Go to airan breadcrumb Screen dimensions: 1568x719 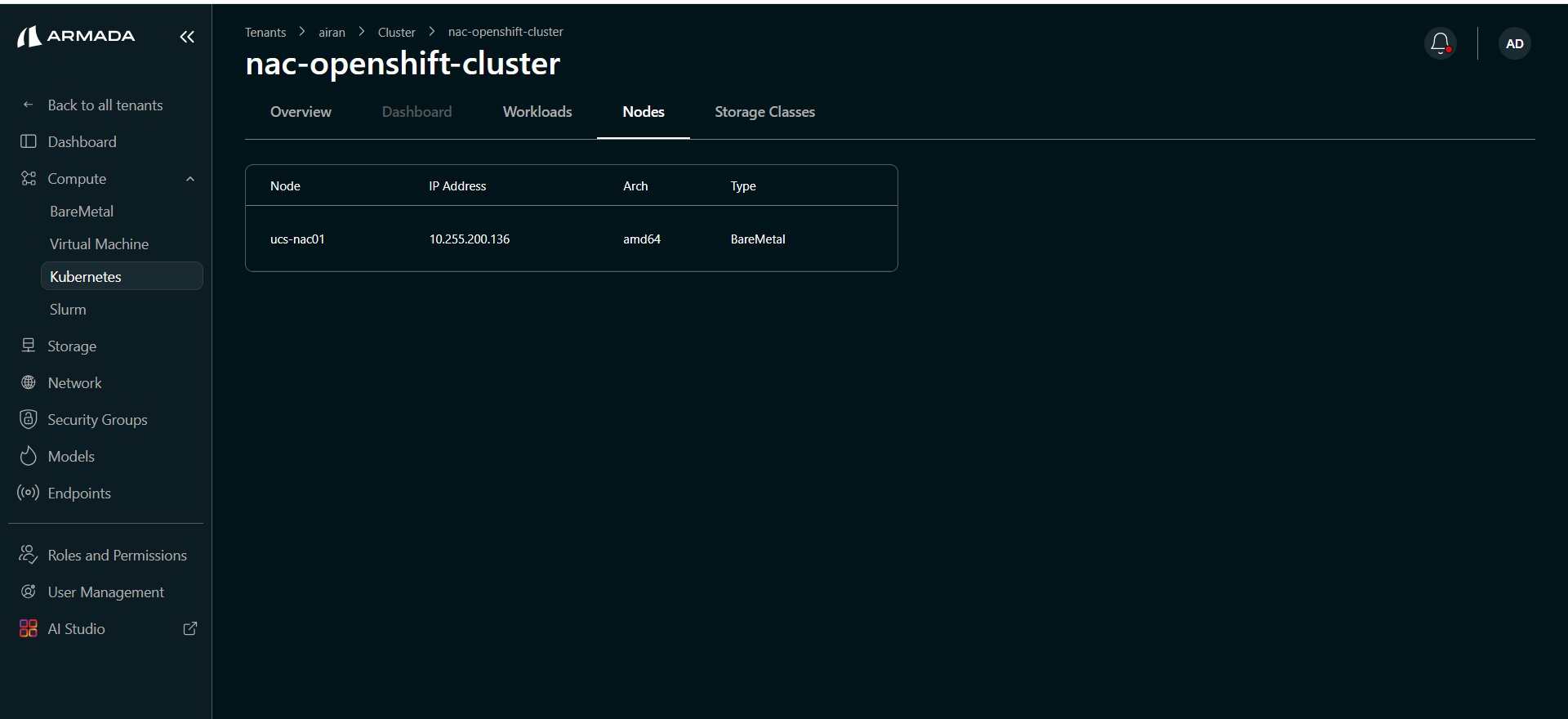pos(332,33)
